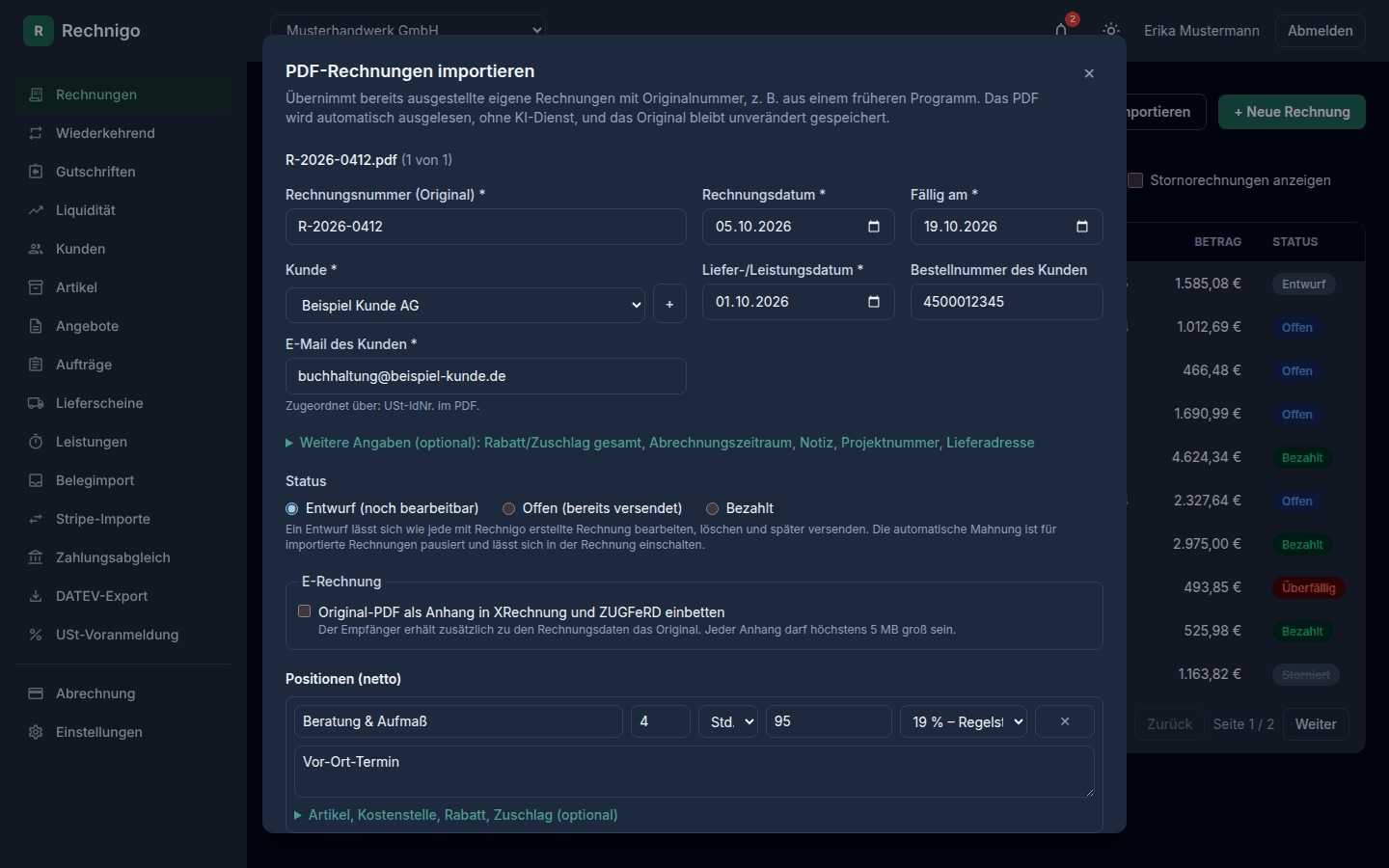Image resolution: width=1389 pixels, height=868 pixels.
Task: Open Stripe-Importe in the sidebar
Action: pos(103,519)
